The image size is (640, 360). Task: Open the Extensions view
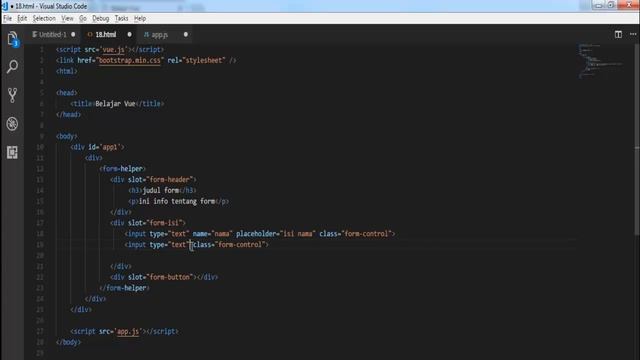tap(12, 152)
